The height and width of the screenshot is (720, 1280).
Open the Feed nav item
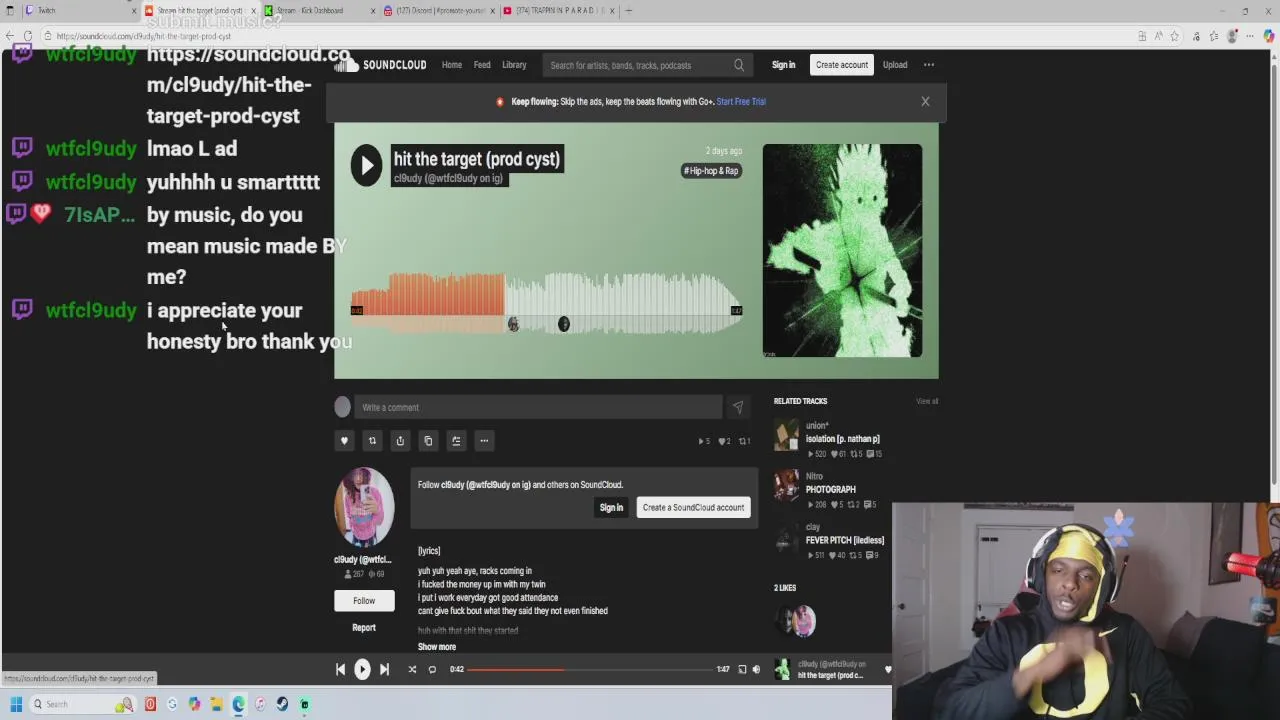tap(482, 65)
